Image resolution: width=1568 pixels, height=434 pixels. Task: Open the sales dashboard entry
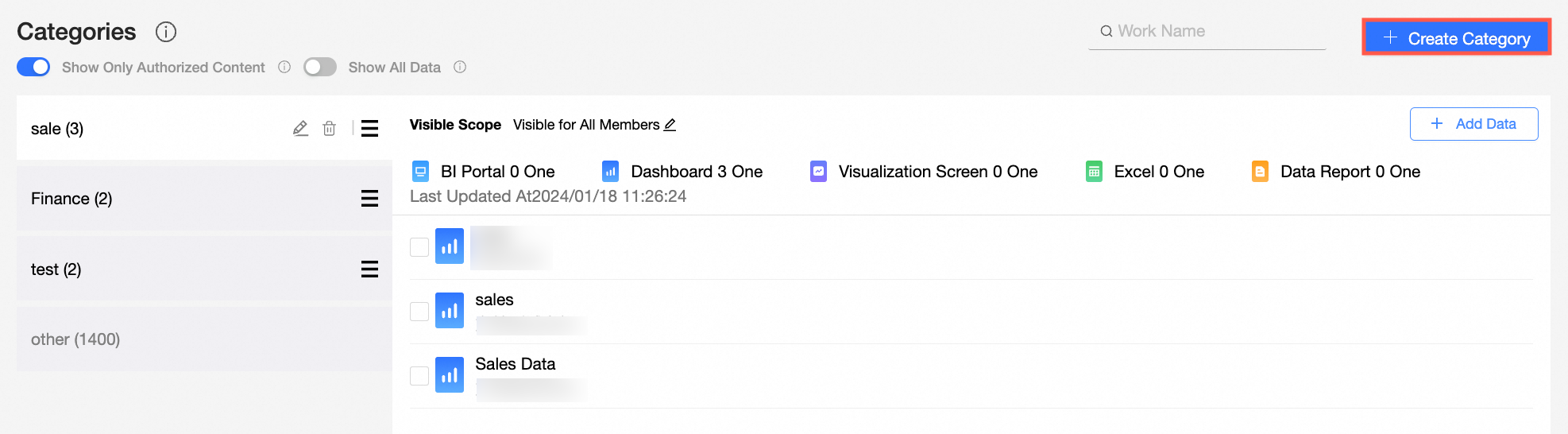click(494, 300)
